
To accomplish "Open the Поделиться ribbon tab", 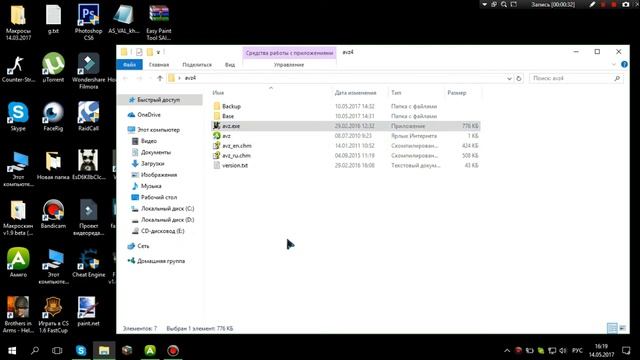I will (197, 64).
